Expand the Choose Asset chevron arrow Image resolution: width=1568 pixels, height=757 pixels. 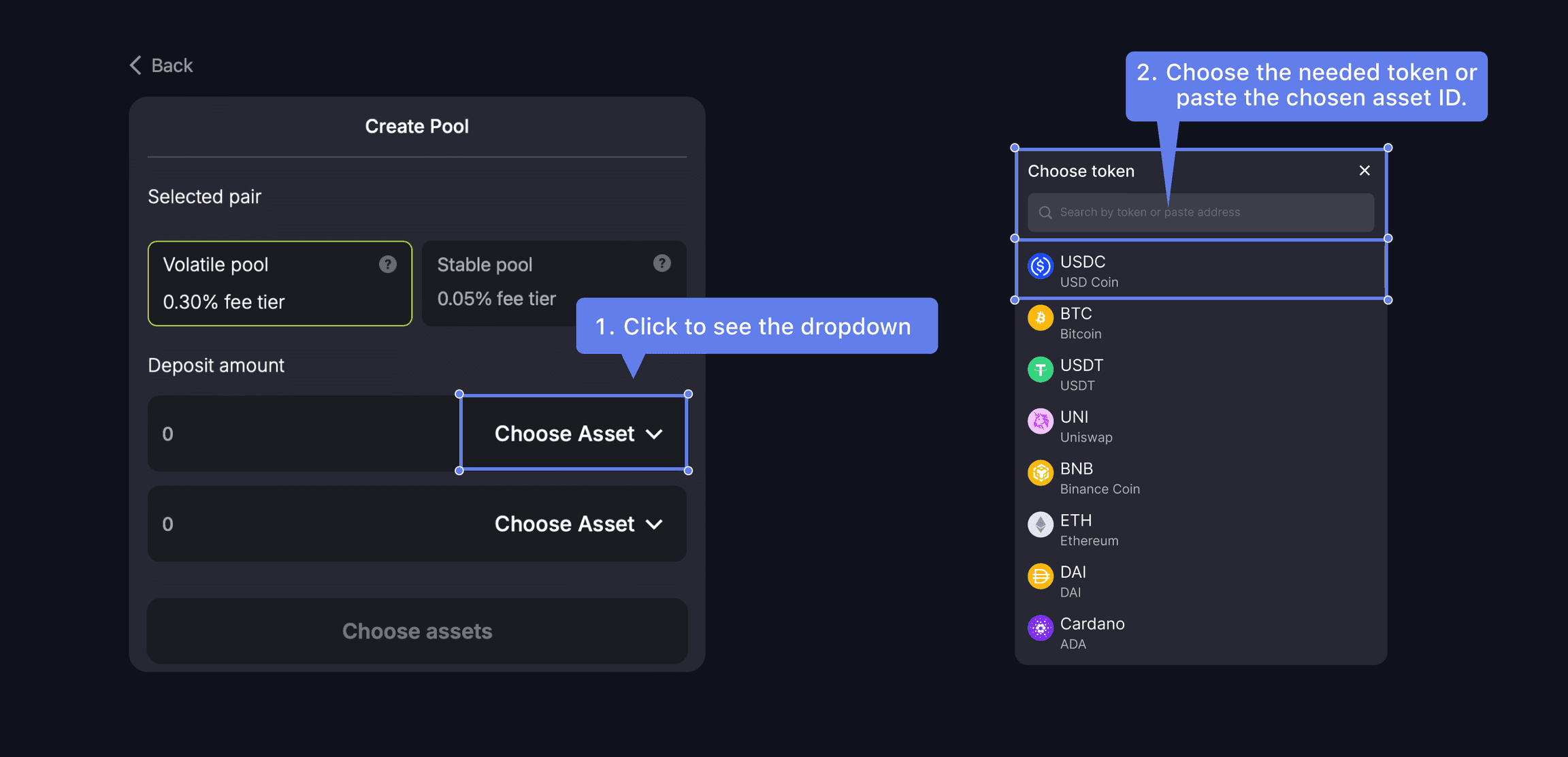(x=655, y=434)
